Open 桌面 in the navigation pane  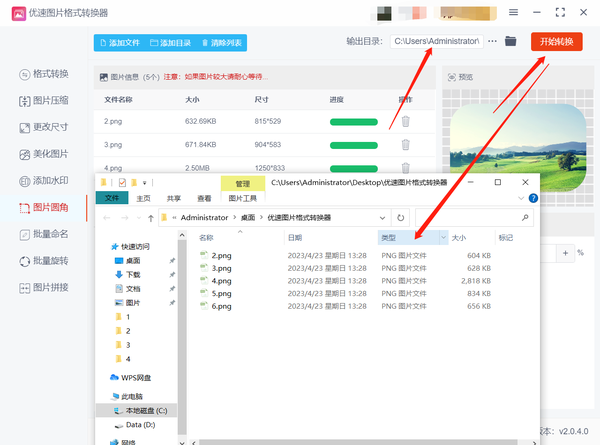[128, 261]
